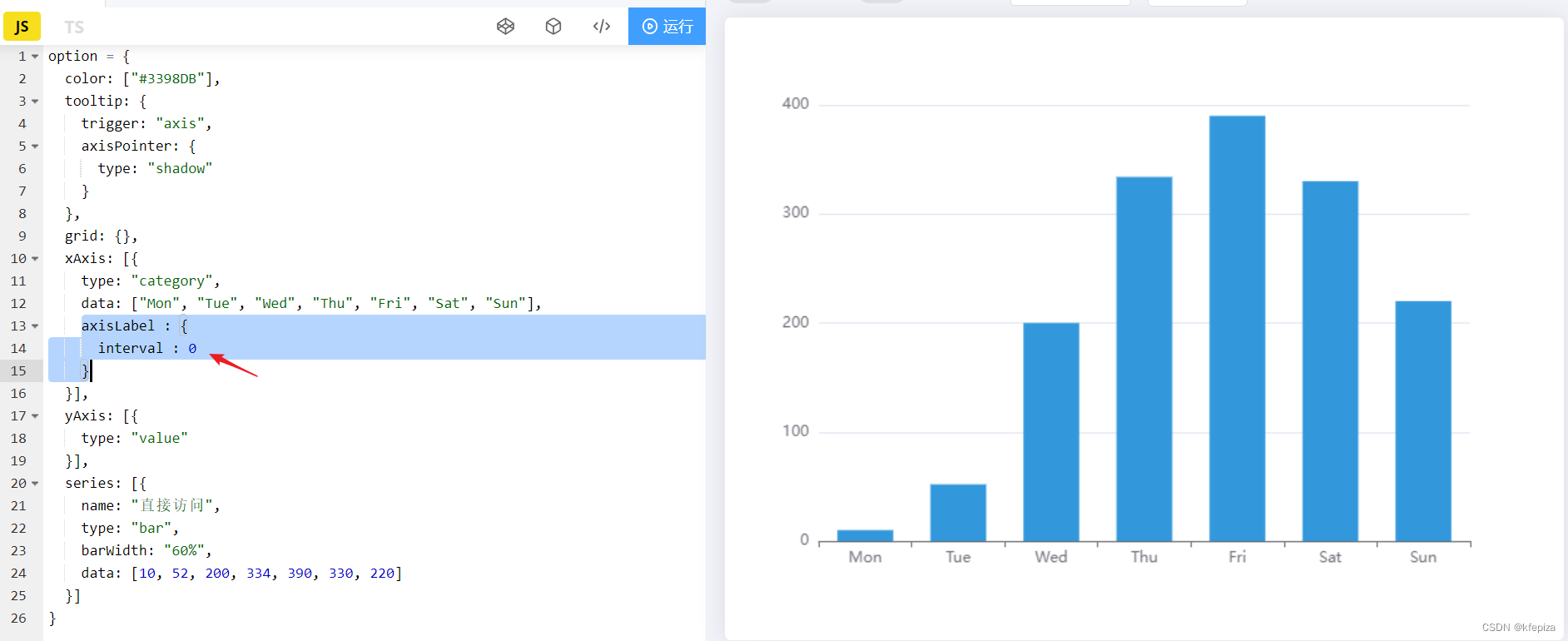The width and height of the screenshot is (1568, 641).
Task: Collapse series fold arrow on line 20
Action: (x=35, y=484)
